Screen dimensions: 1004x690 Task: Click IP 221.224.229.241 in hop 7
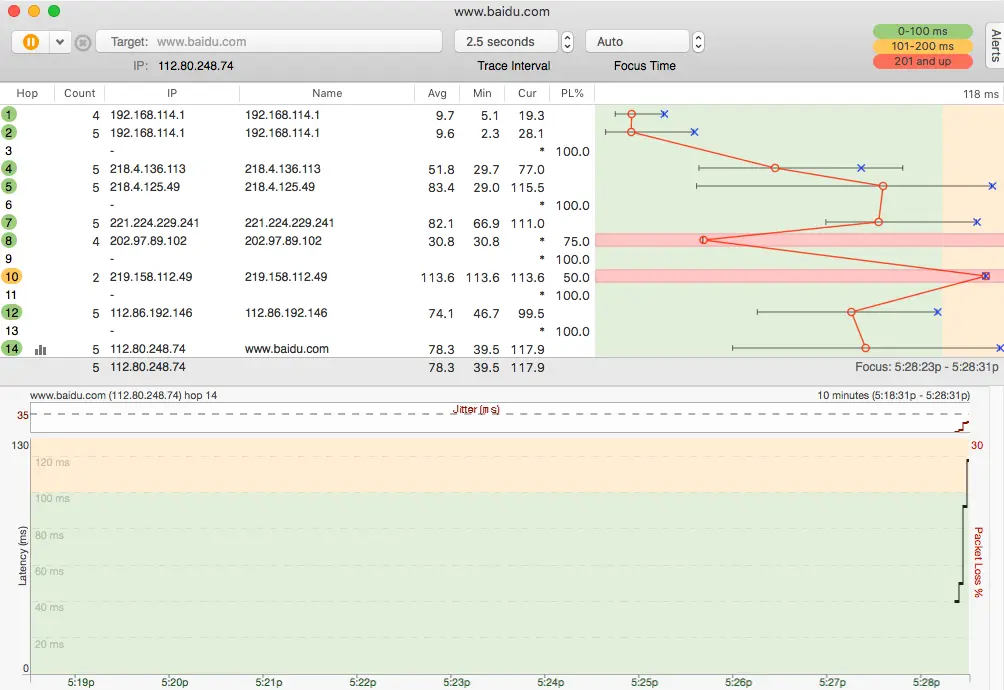tap(154, 223)
